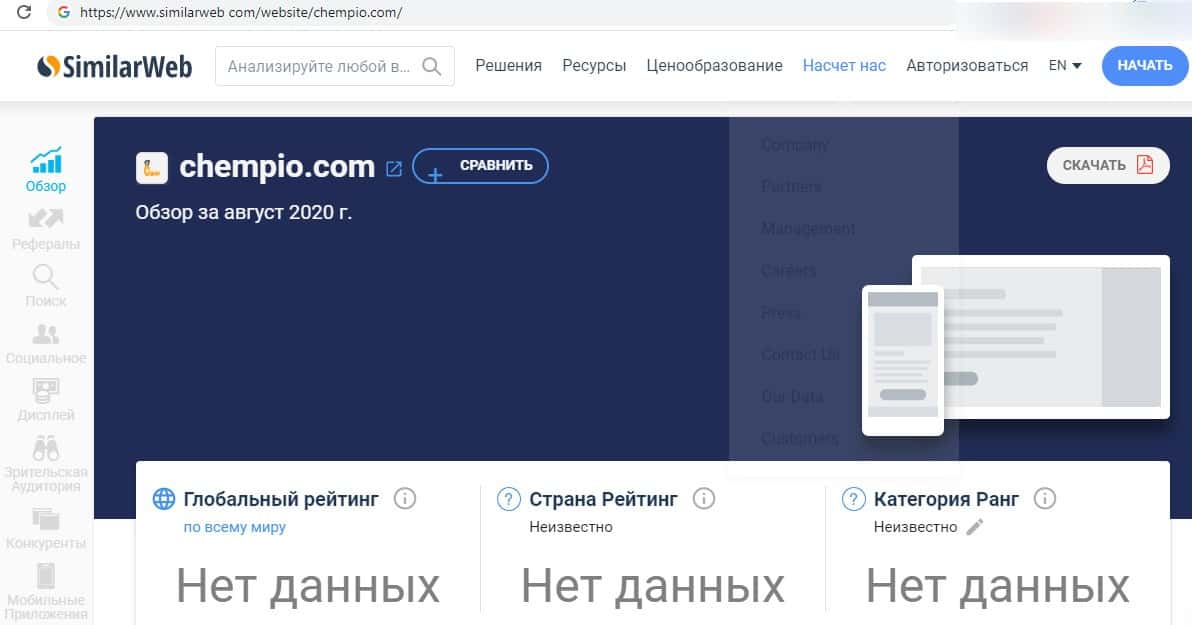
Task: Click the НАЧАТЬ button
Action: pos(1145,65)
